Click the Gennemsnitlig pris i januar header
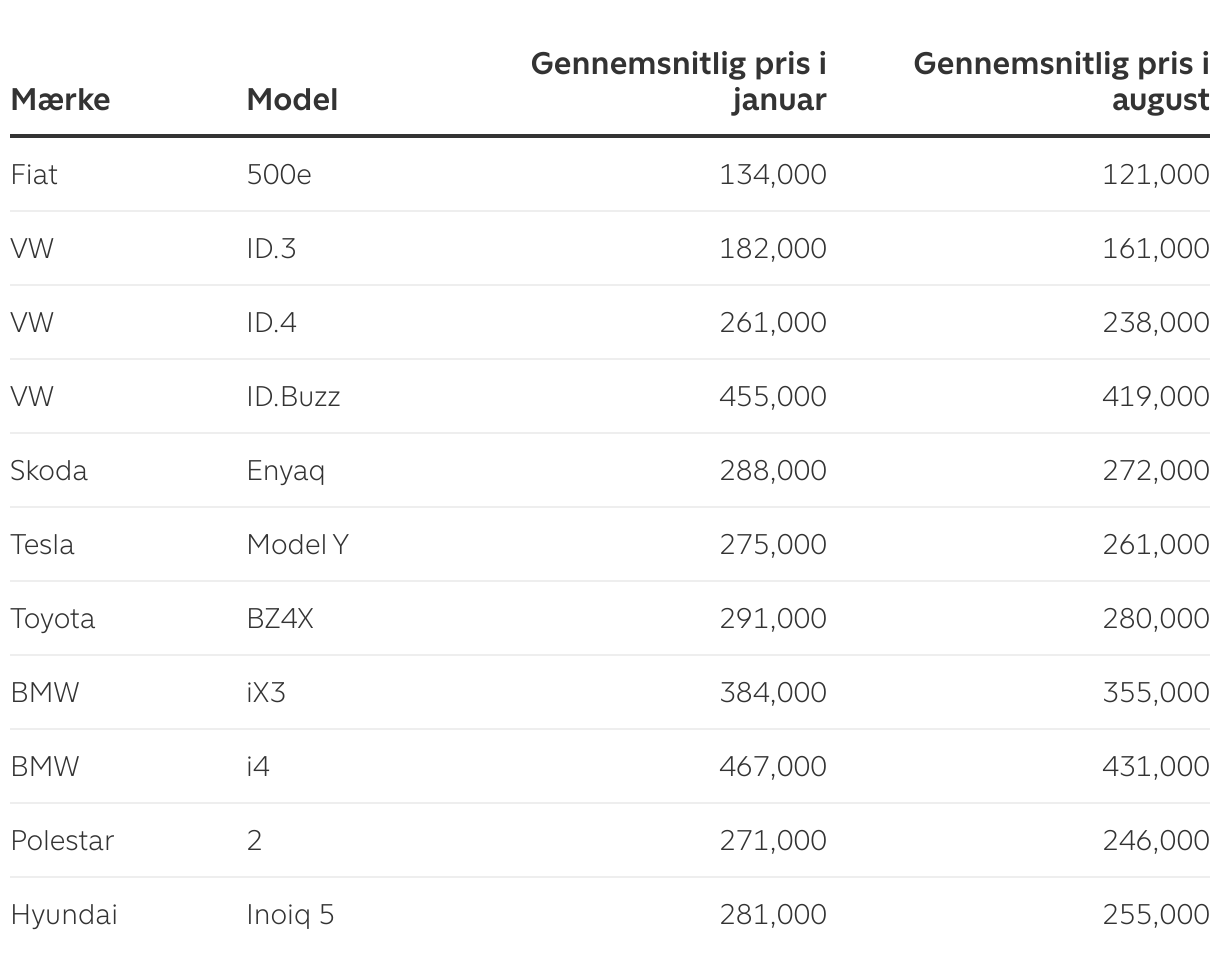 678,82
